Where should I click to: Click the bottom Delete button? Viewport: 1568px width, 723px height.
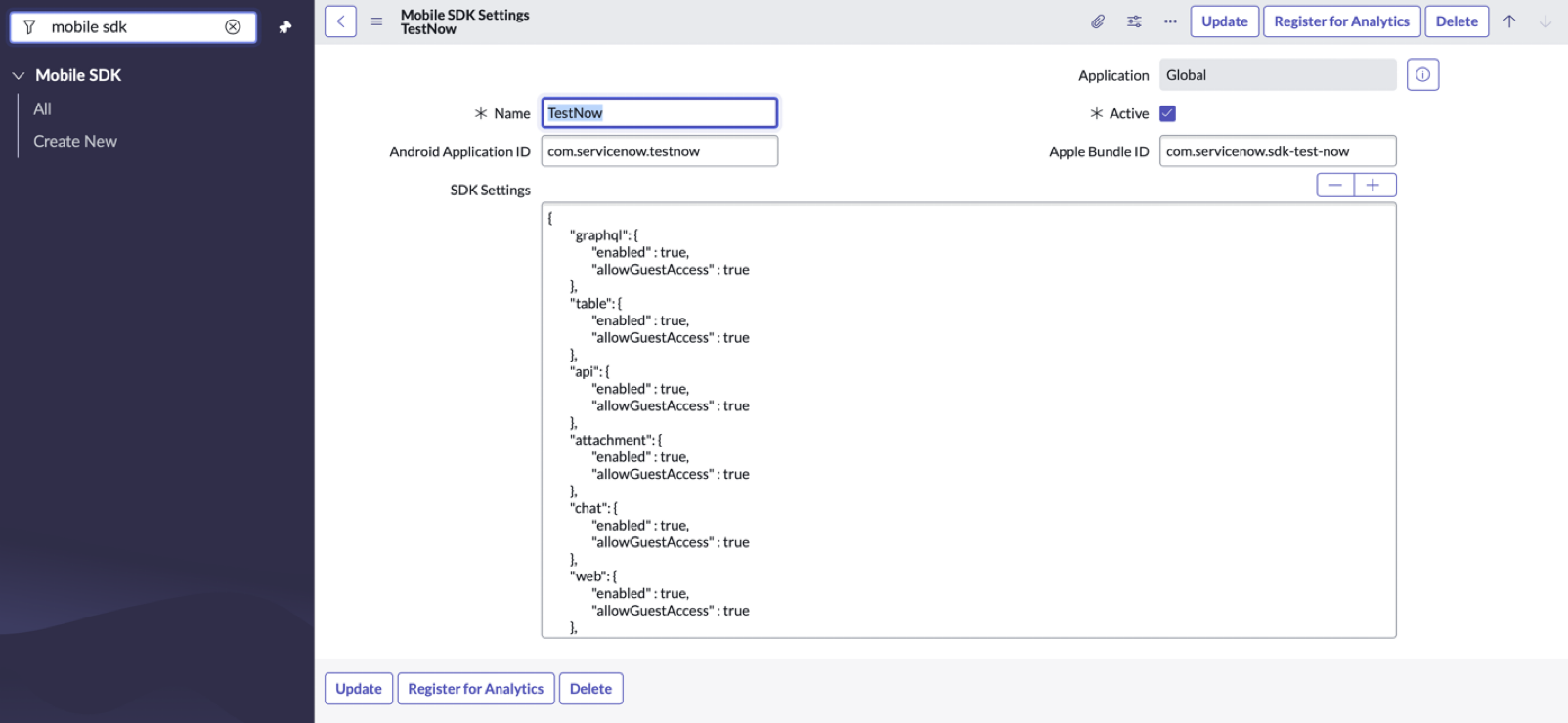click(x=590, y=689)
